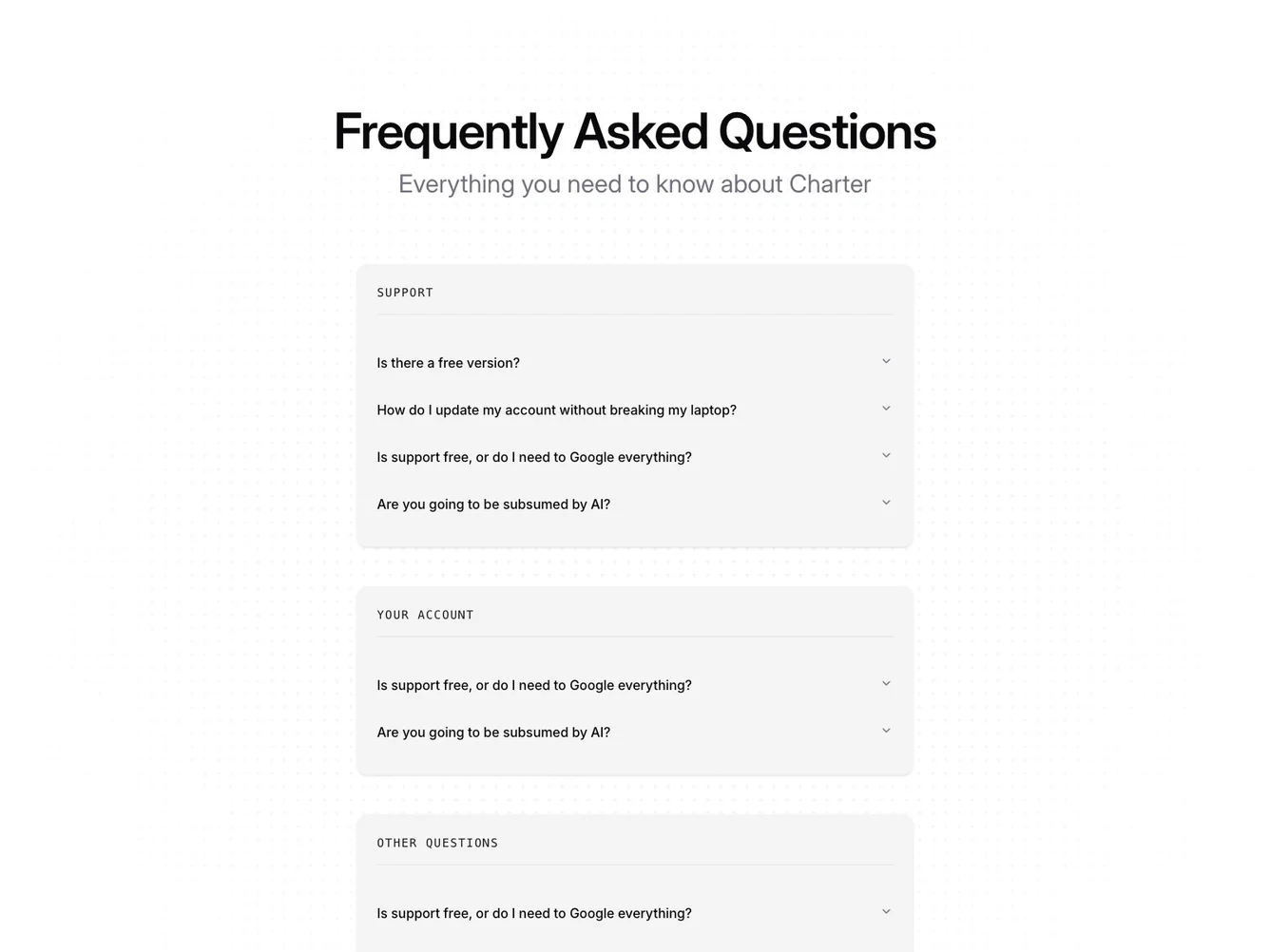This screenshot has width=1270, height=952.
Task: Click the OTHER QUESTIONS section heading
Action: tap(437, 842)
